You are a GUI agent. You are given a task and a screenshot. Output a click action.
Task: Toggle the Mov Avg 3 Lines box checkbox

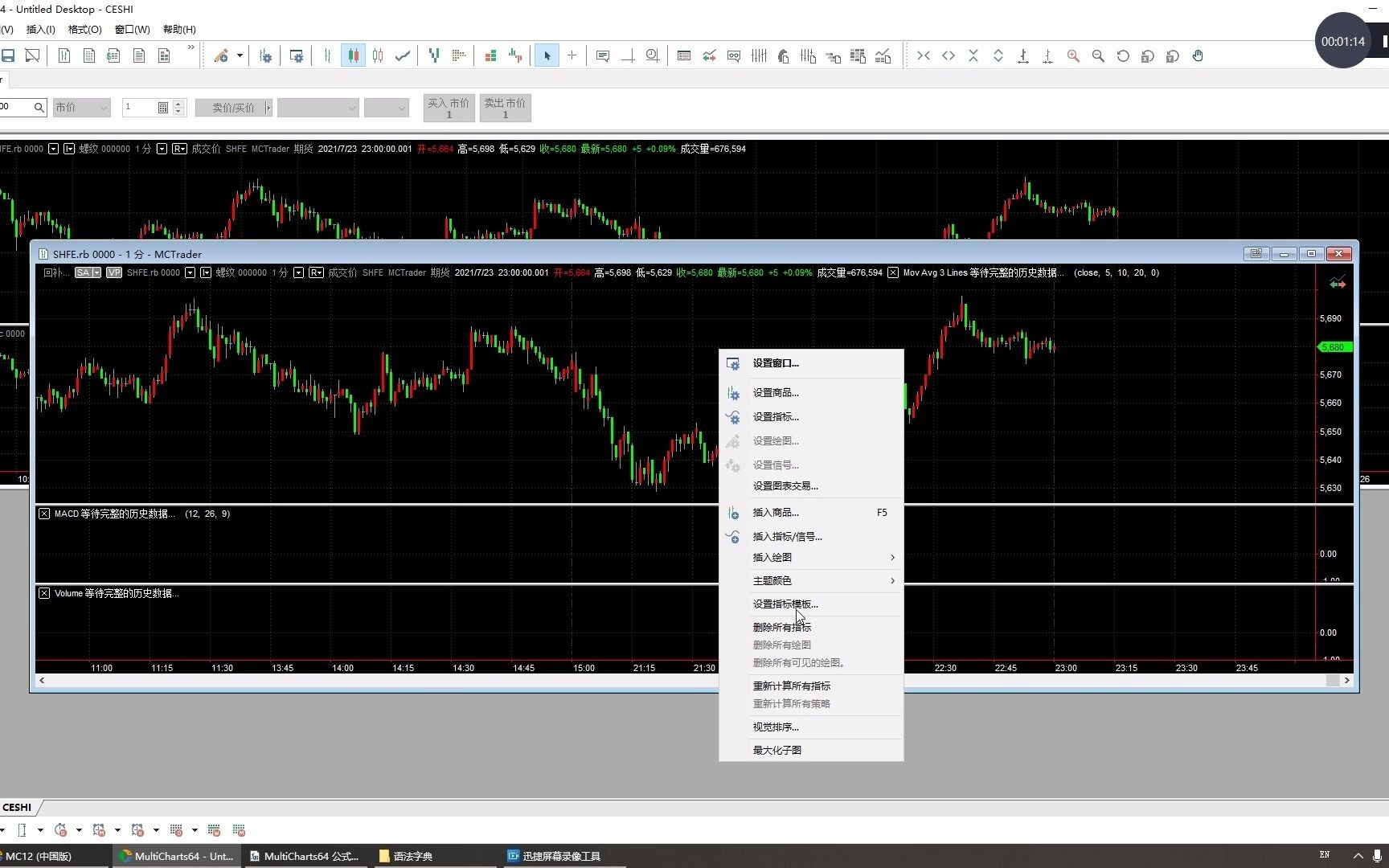[893, 272]
